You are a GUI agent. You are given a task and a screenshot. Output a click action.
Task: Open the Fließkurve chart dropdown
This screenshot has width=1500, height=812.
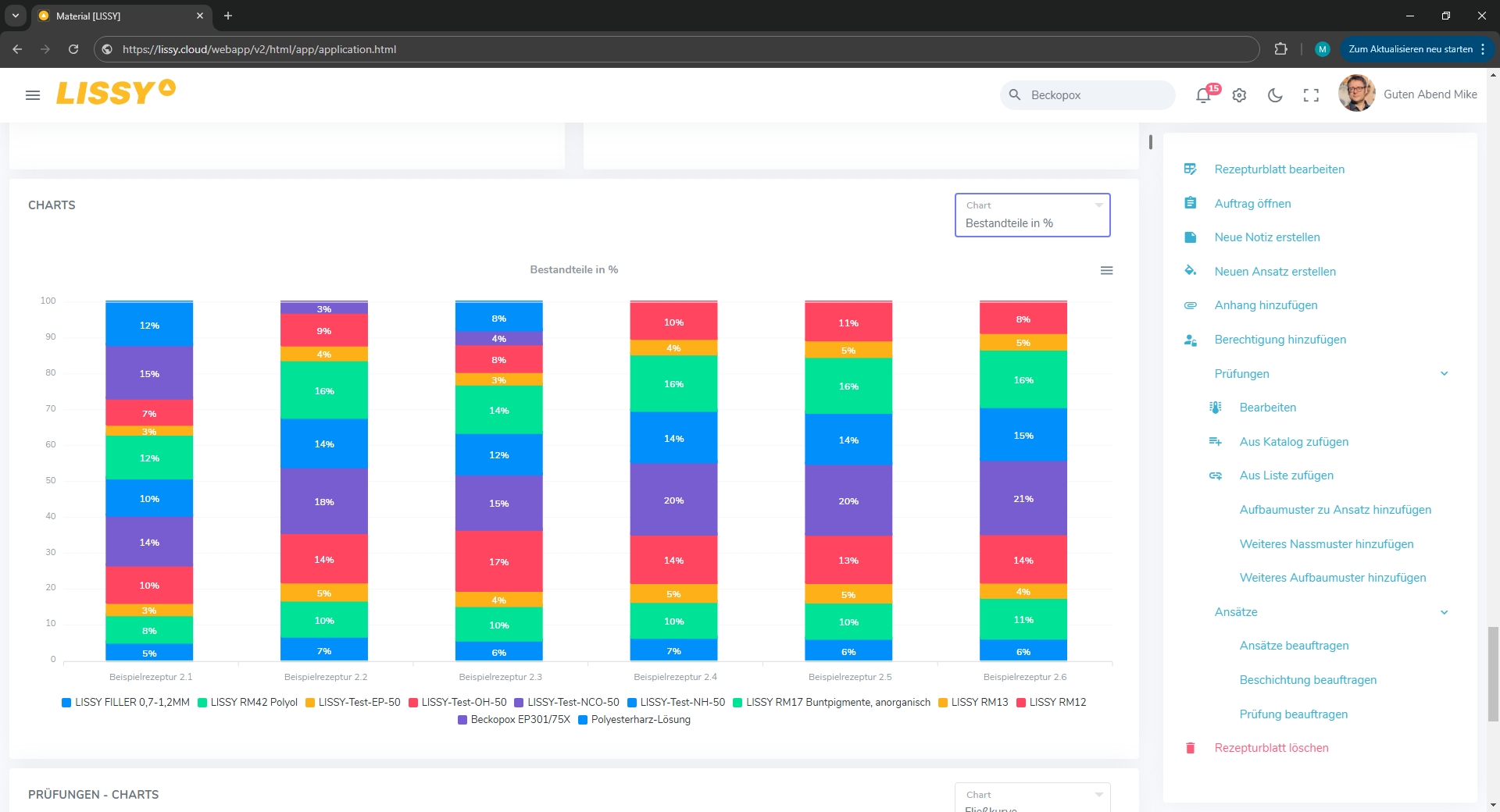point(1032,798)
